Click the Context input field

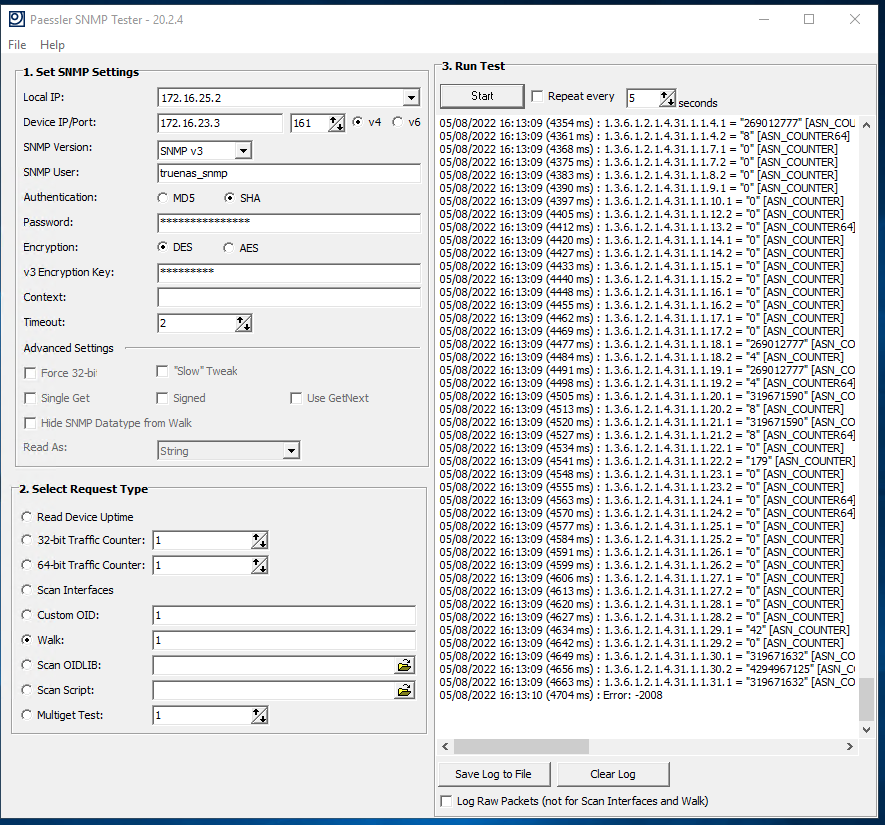289,297
